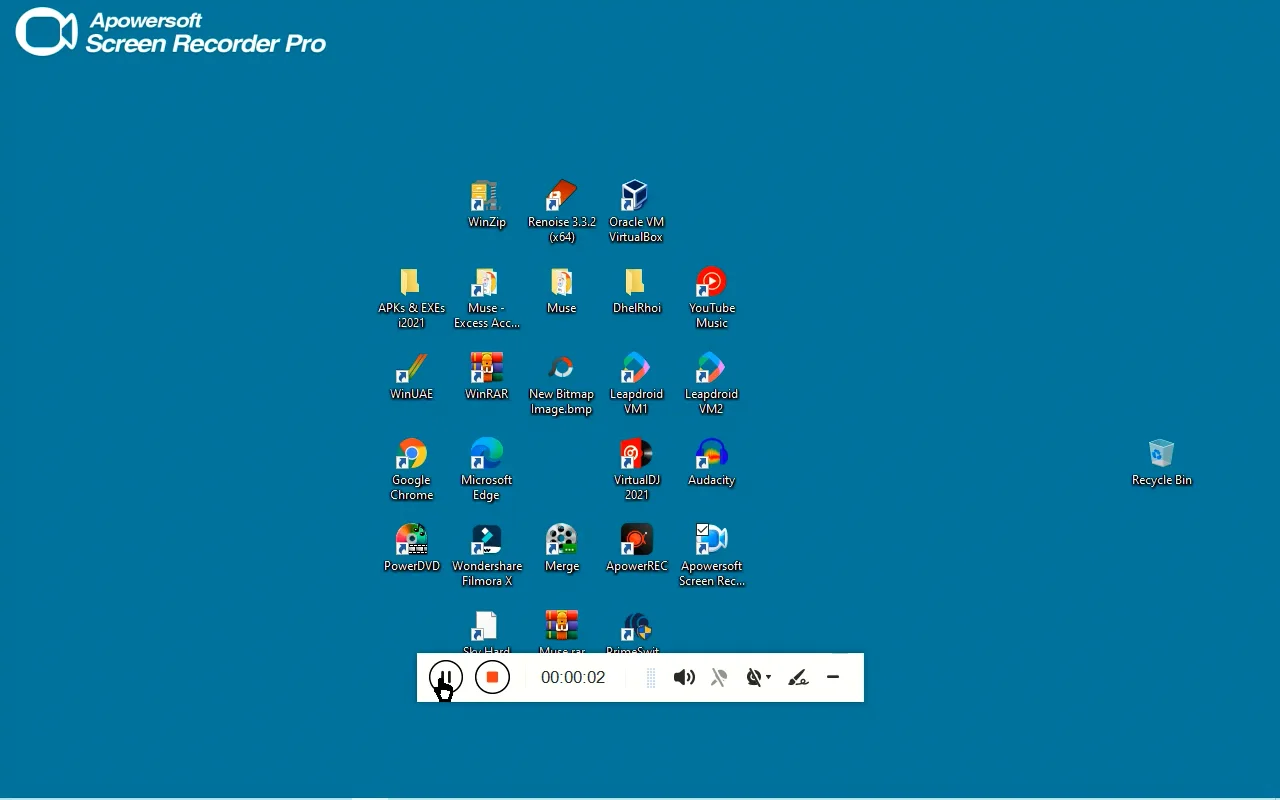Select the WinRAR desktop shortcut
Image resolution: width=1280 pixels, height=800 pixels.
487,377
